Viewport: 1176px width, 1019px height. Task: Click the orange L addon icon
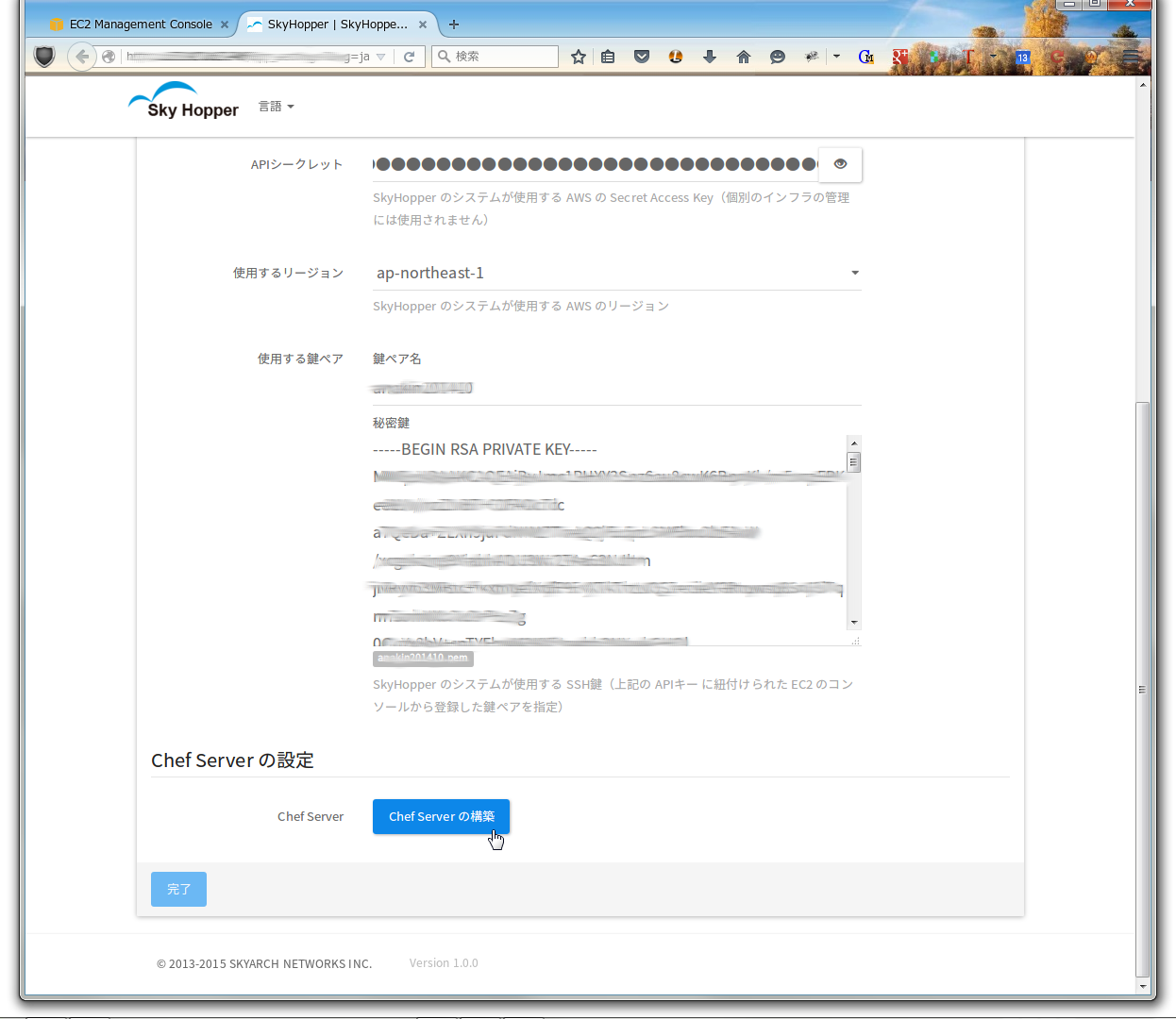[676, 57]
